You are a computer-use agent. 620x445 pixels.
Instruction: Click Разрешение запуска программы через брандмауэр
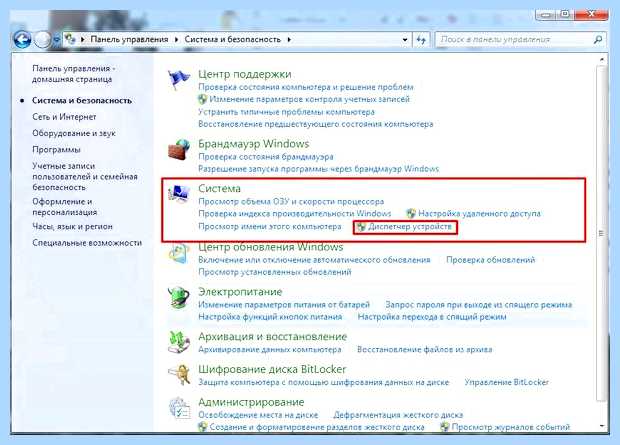click(318, 169)
